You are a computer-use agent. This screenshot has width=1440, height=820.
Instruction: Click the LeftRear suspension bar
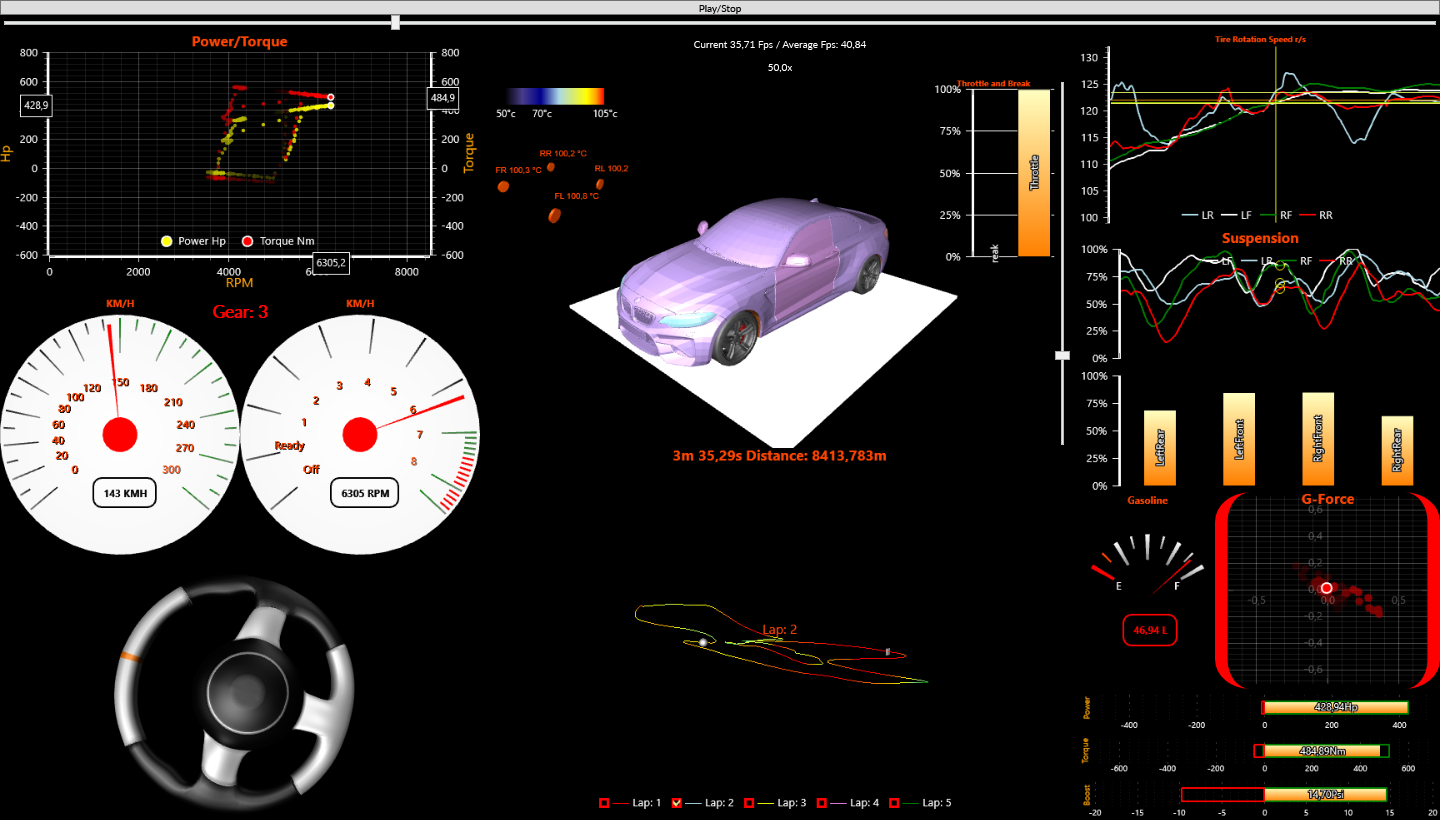click(1160, 448)
